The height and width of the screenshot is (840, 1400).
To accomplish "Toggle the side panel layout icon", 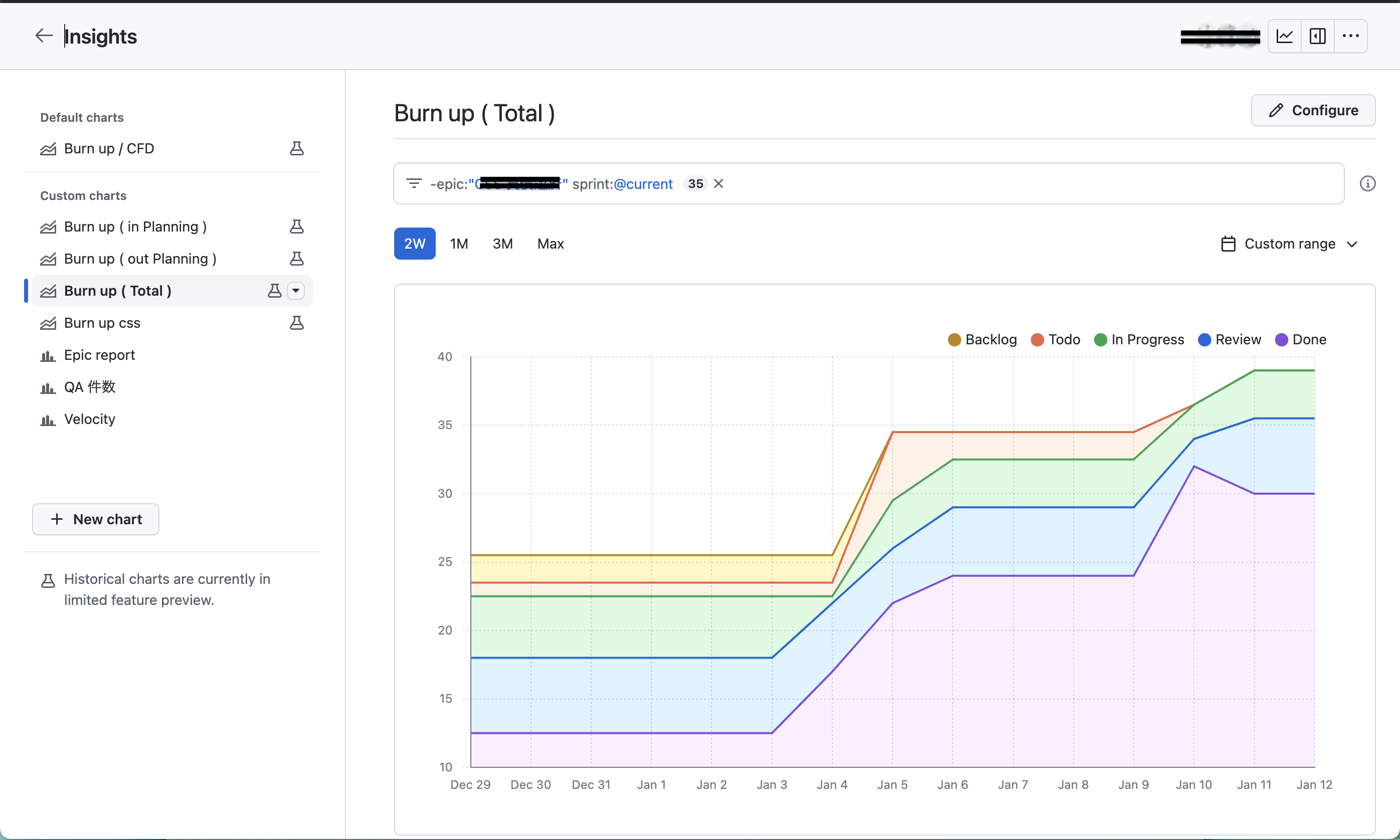I will click(1317, 36).
